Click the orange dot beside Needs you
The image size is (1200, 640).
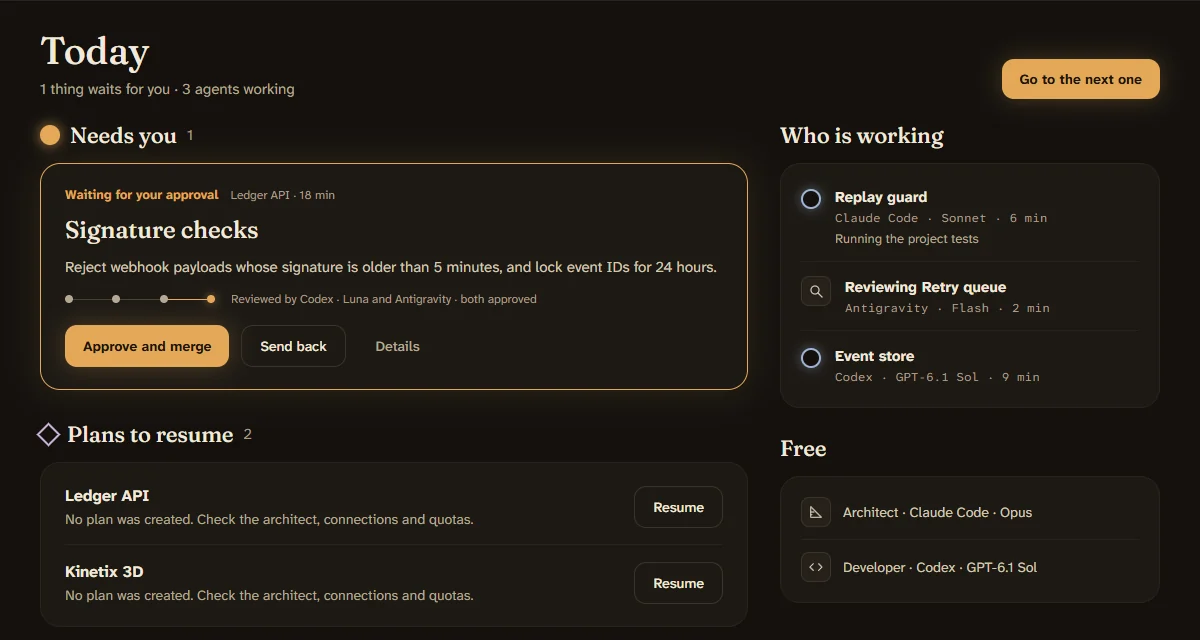[x=50, y=135]
